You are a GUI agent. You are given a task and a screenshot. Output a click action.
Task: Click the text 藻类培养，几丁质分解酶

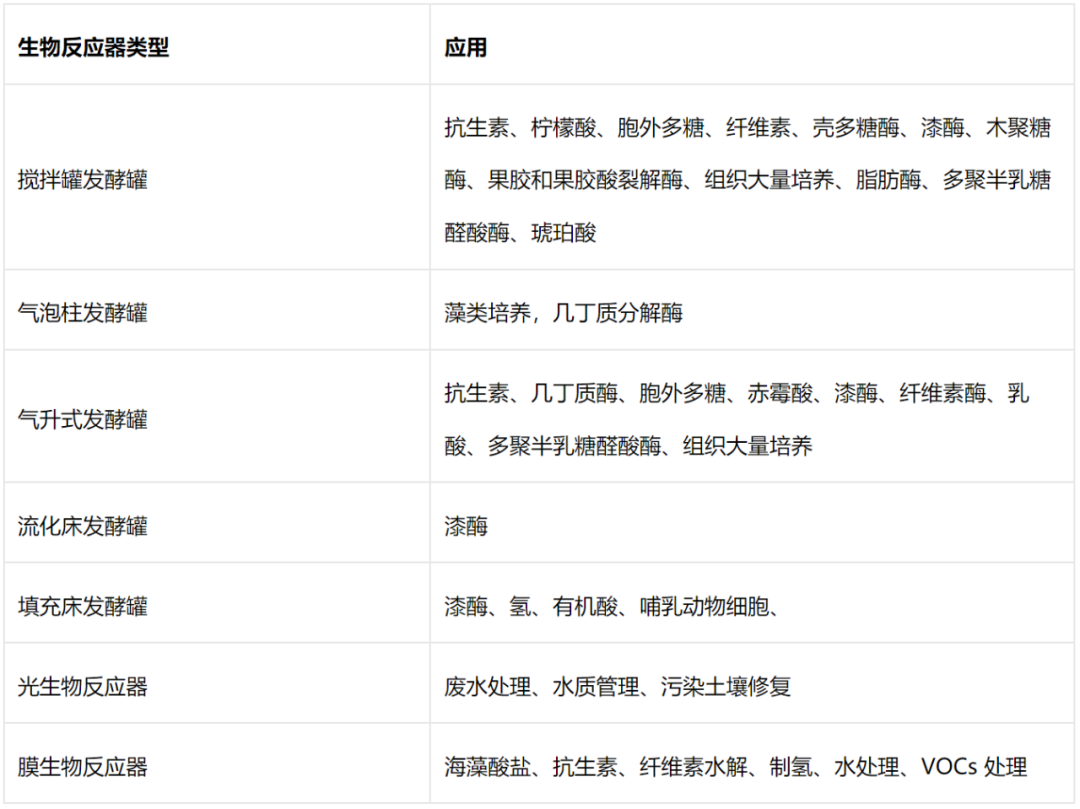click(563, 313)
